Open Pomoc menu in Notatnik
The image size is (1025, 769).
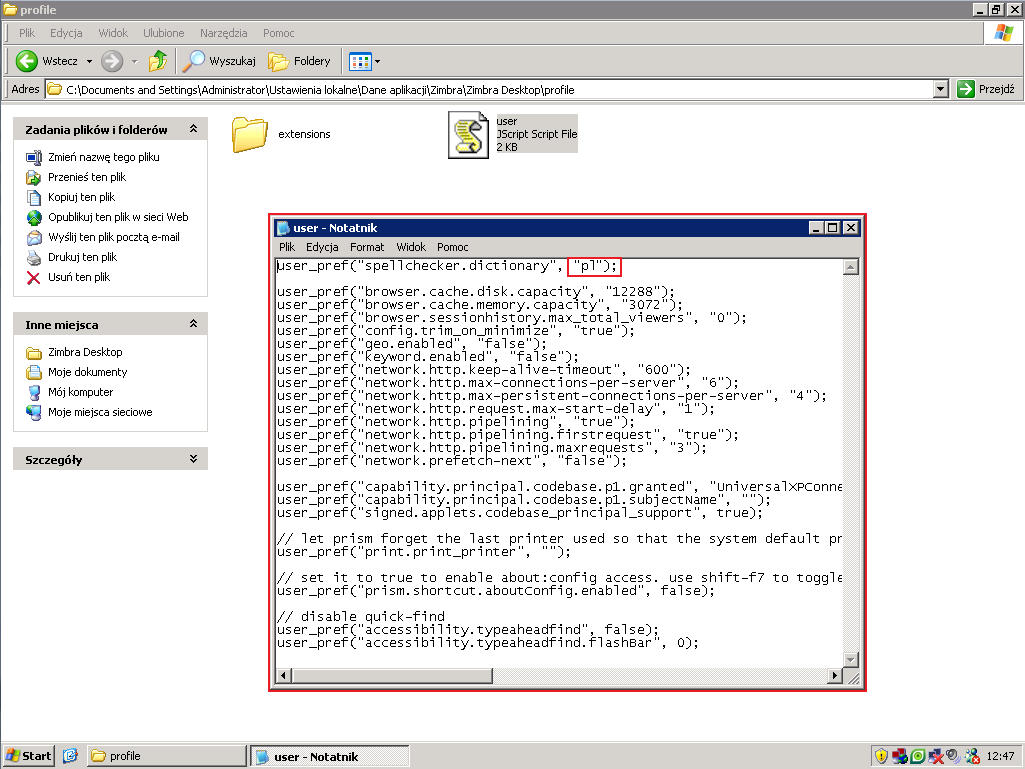click(452, 247)
